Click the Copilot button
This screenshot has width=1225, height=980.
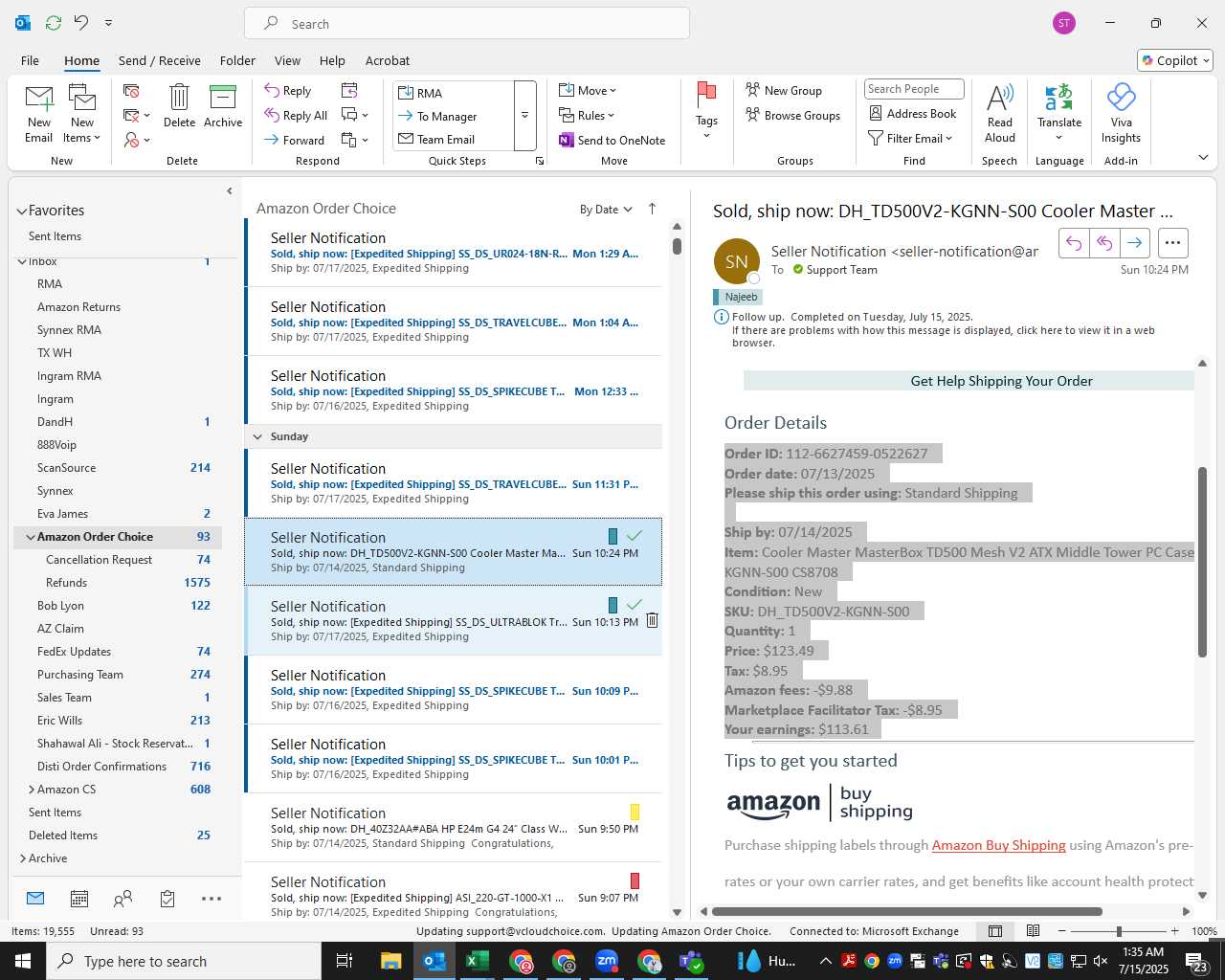click(1175, 60)
